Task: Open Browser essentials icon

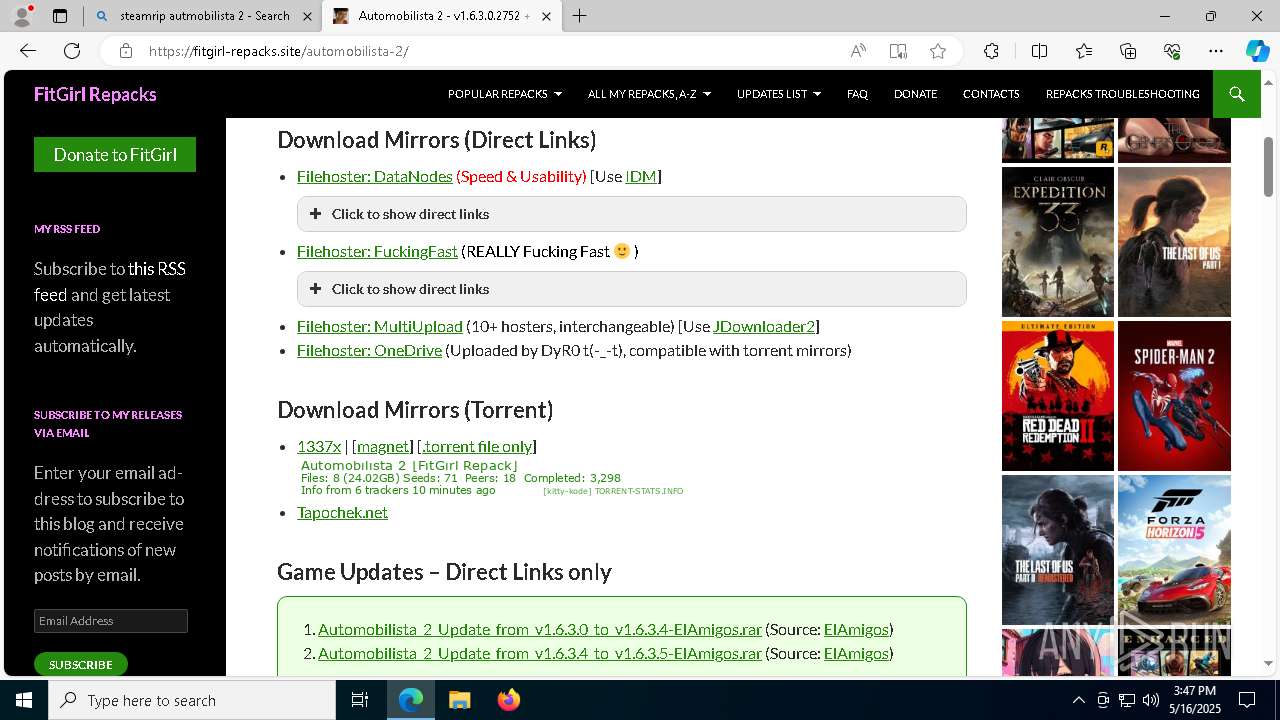Action: coord(1173,51)
